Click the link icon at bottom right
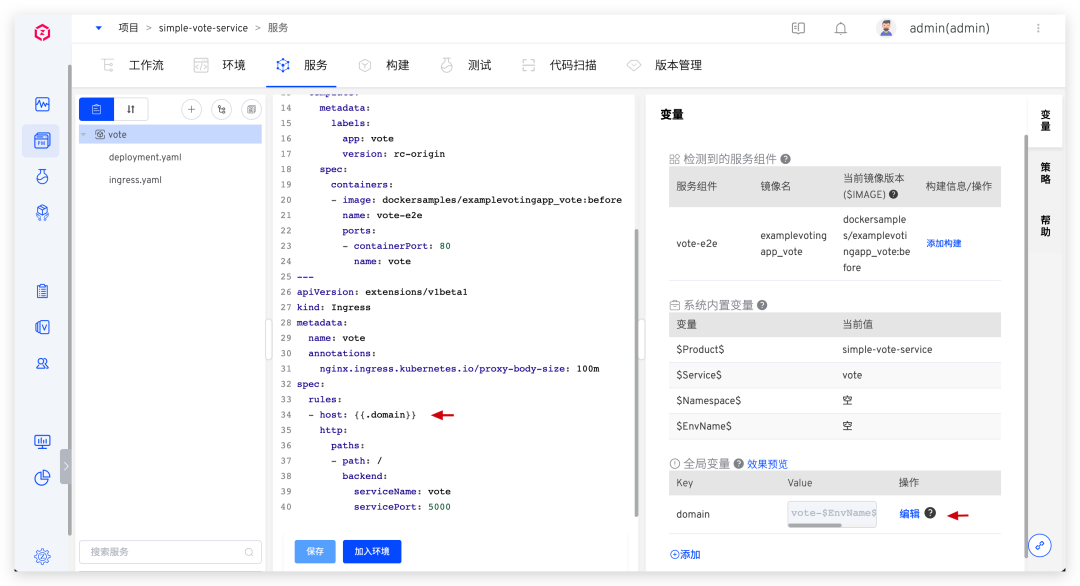The height and width of the screenshot is (586, 1080). (1040, 545)
